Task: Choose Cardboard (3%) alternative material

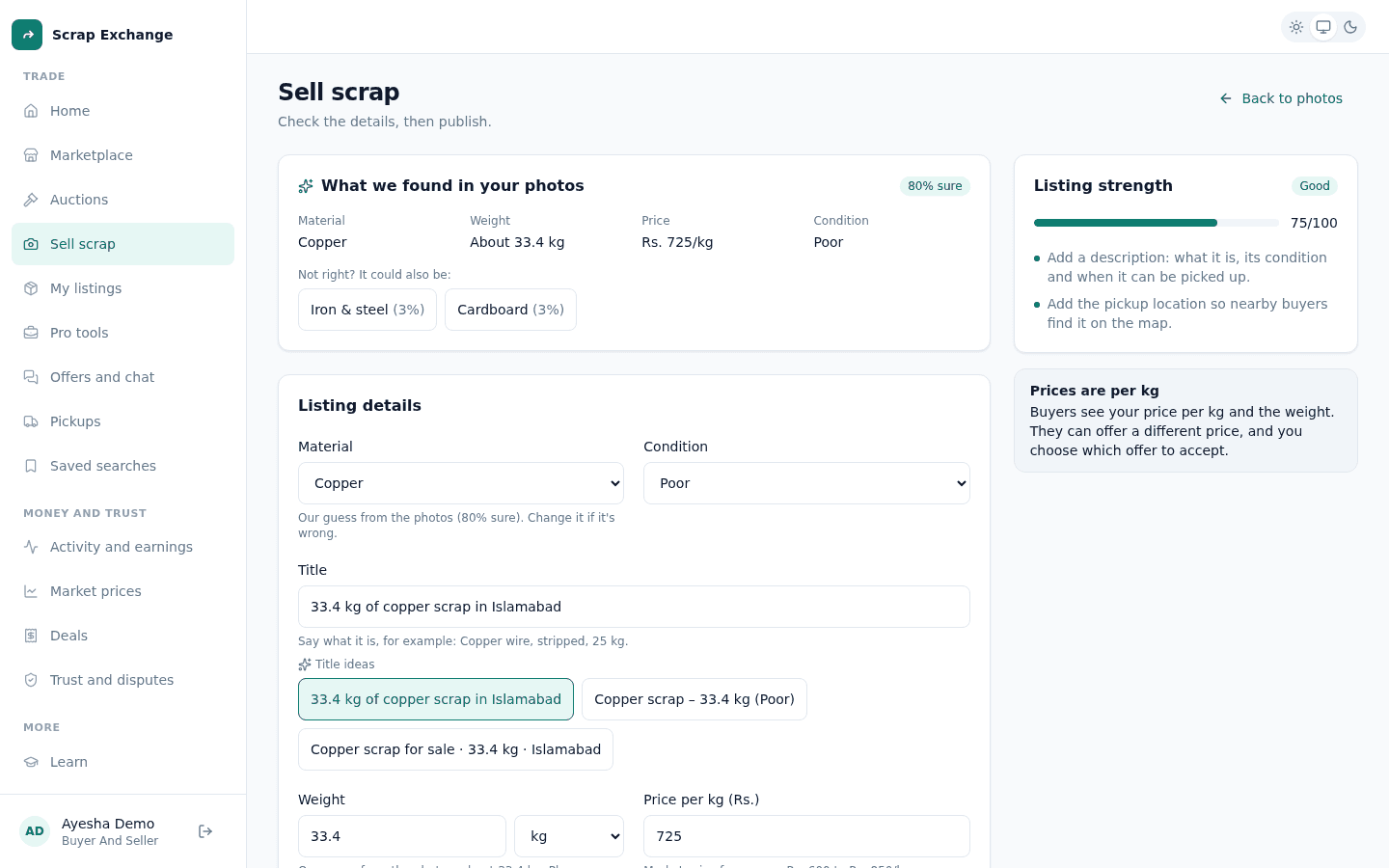Action: click(x=510, y=310)
